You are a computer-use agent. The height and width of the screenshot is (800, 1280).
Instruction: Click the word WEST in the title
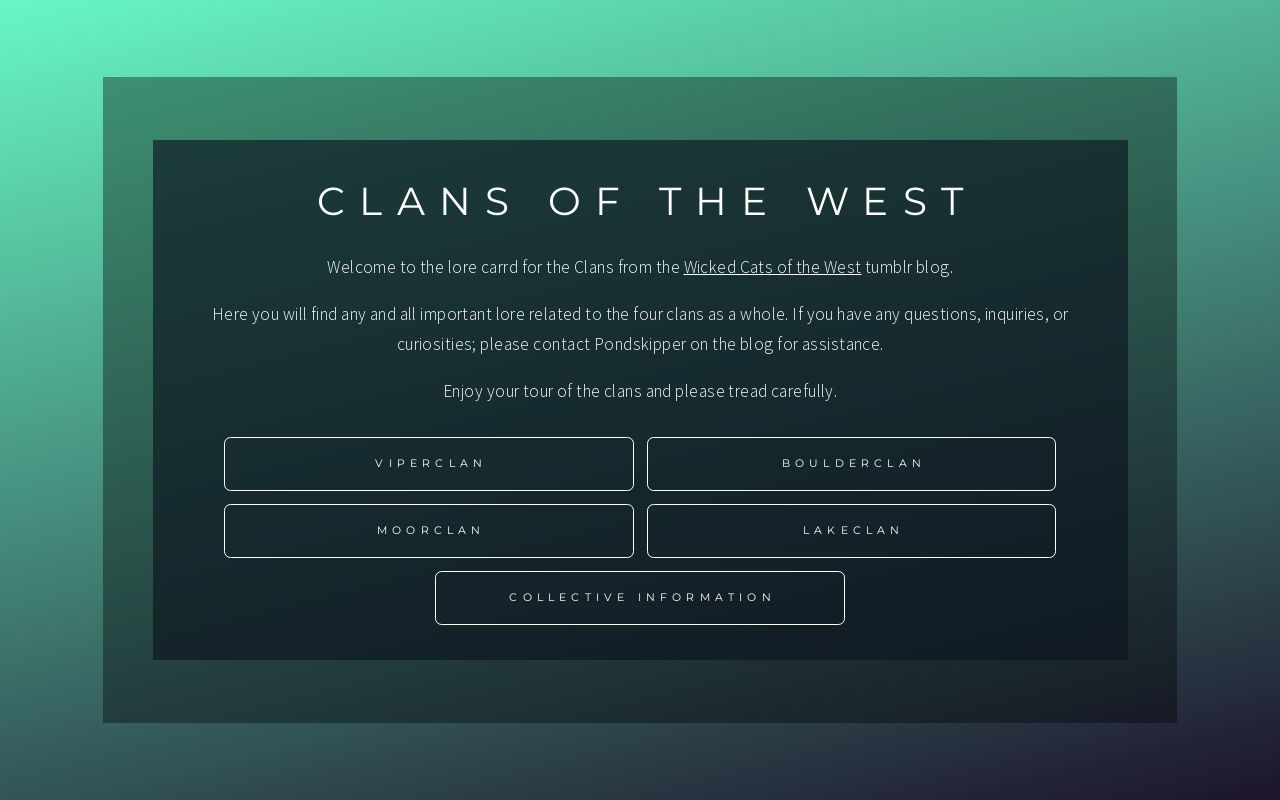(x=888, y=202)
